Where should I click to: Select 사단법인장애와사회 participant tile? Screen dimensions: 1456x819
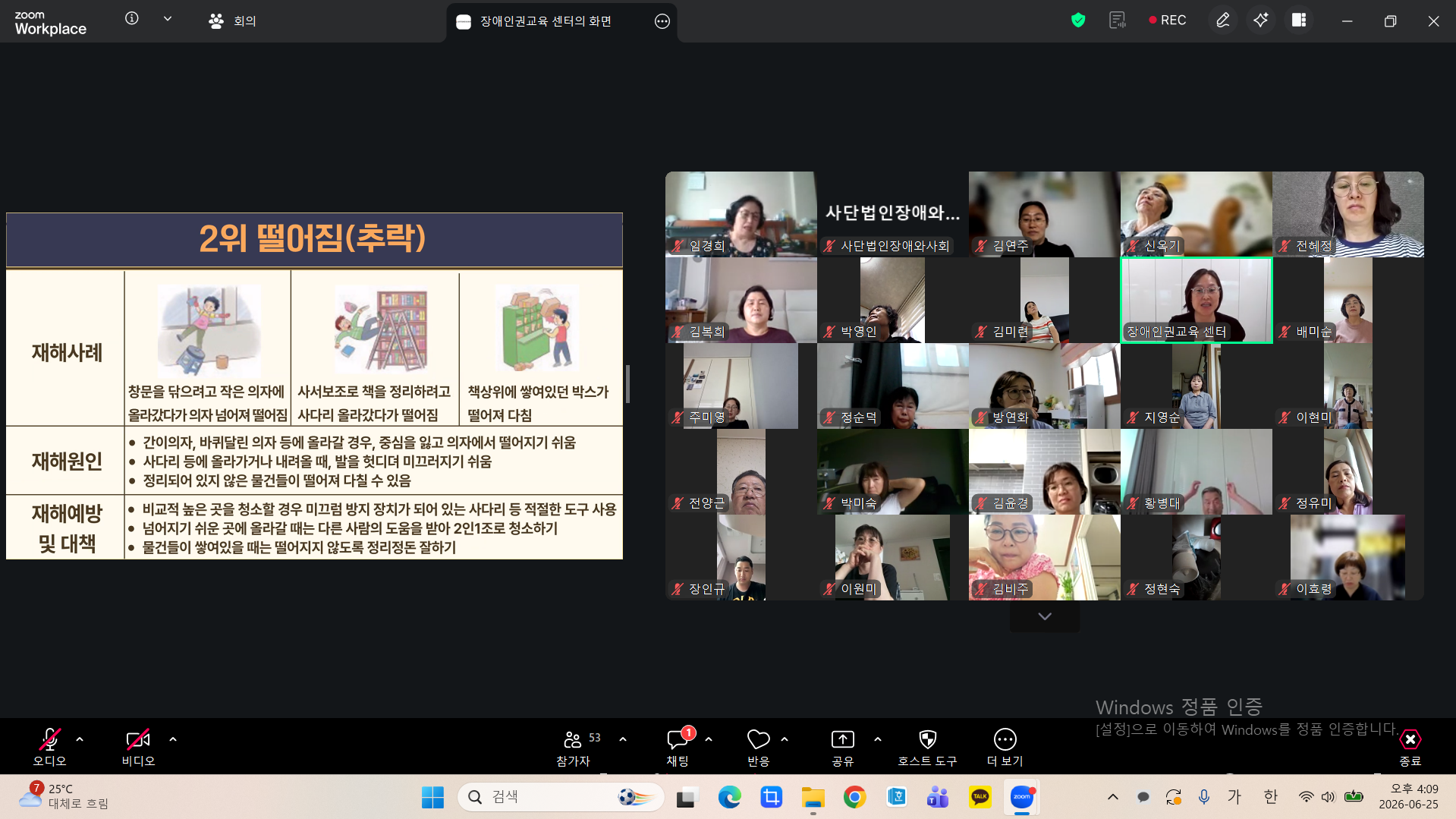tap(893, 214)
